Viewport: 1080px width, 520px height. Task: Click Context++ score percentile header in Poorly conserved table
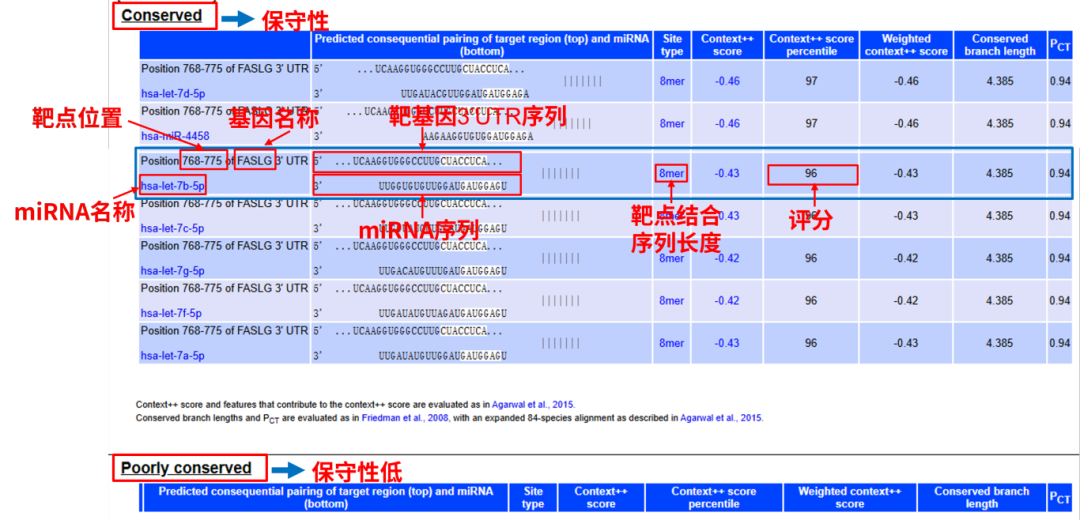click(x=714, y=497)
